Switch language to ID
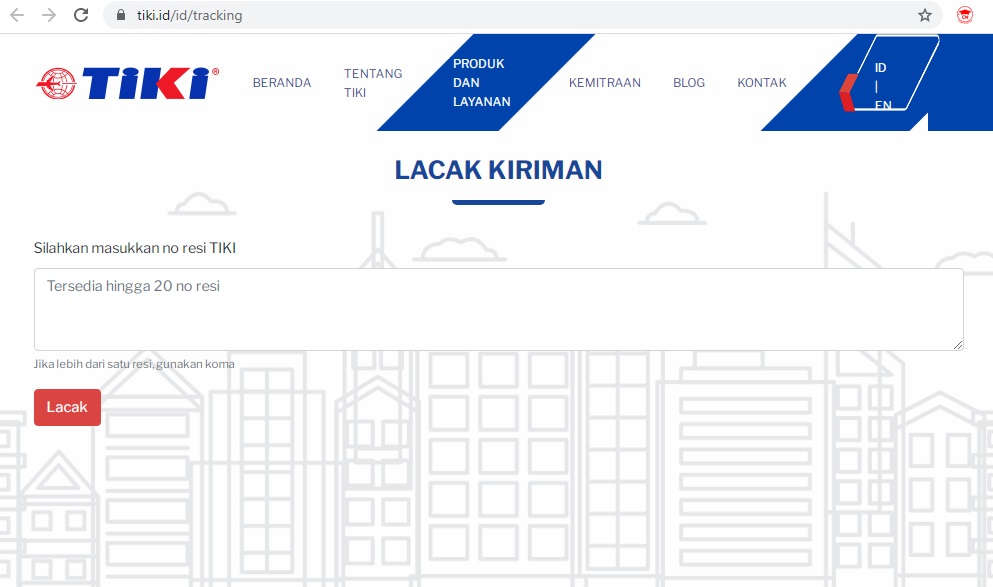 880,68
